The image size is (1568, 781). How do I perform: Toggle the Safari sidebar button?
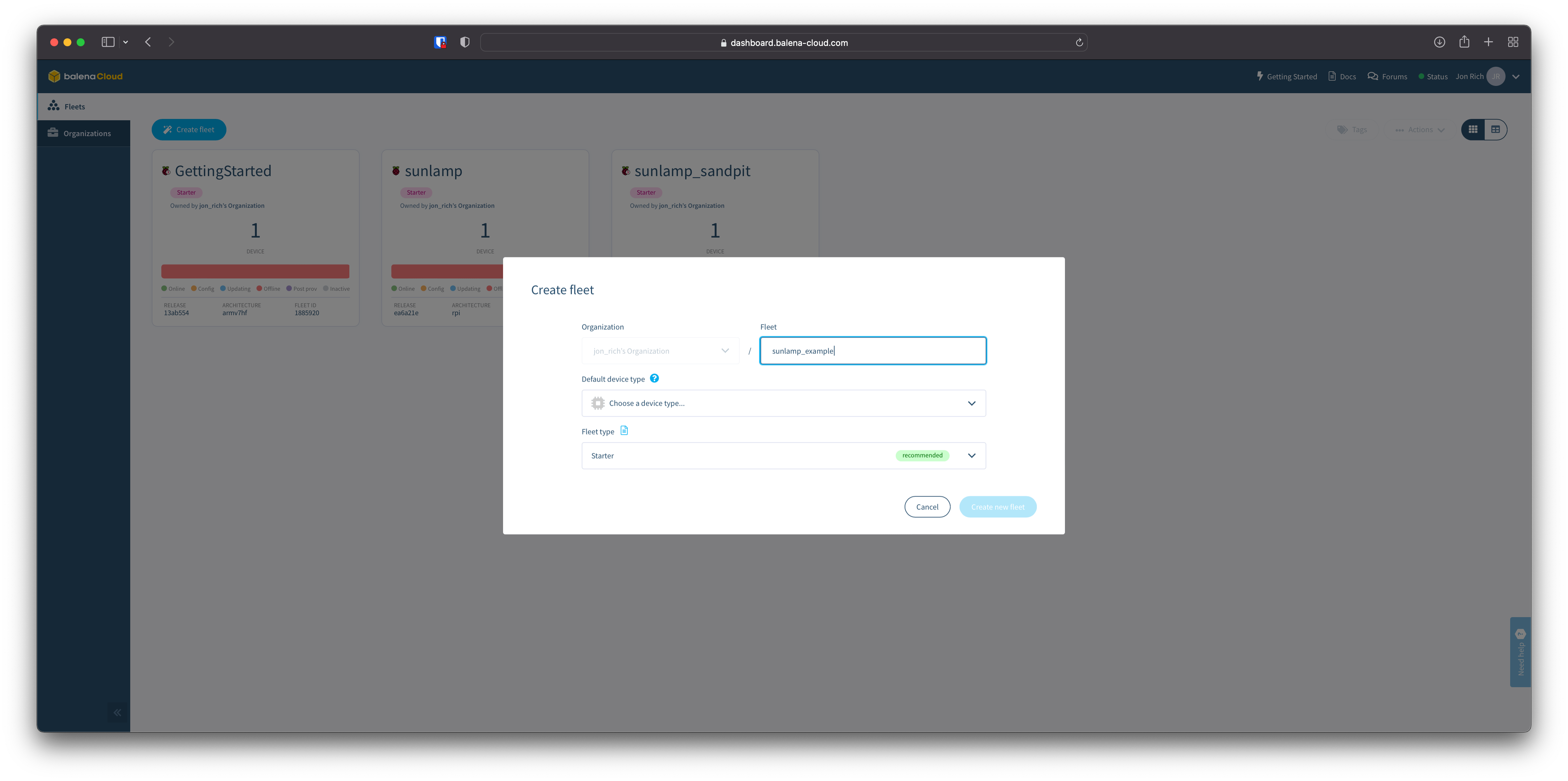coord(108,41)
